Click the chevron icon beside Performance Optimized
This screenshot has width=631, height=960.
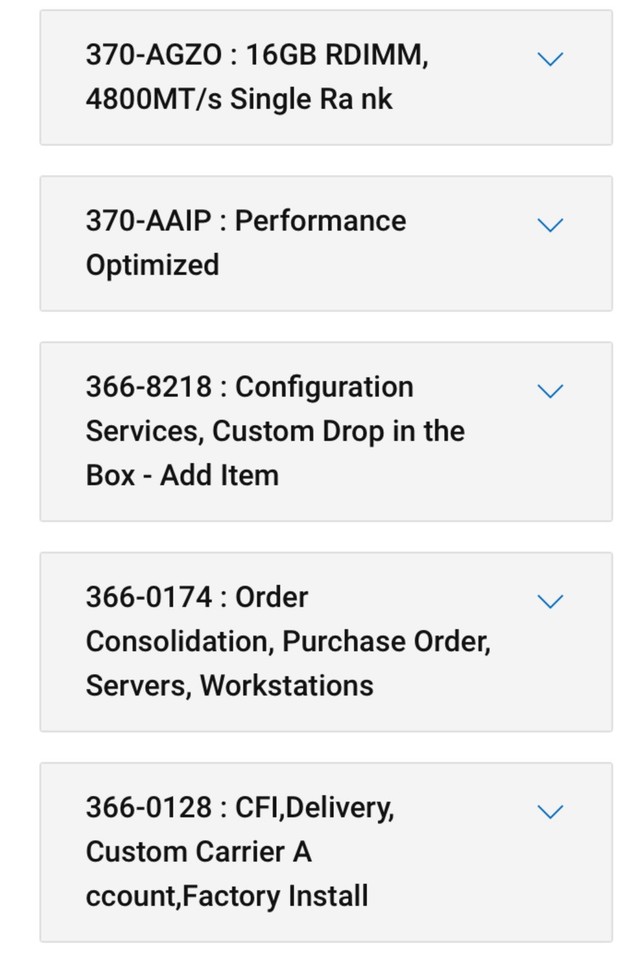(549, 224)
